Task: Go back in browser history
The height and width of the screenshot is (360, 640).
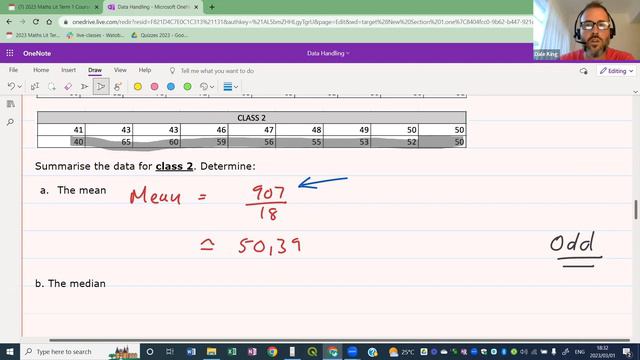Action: 9,22
